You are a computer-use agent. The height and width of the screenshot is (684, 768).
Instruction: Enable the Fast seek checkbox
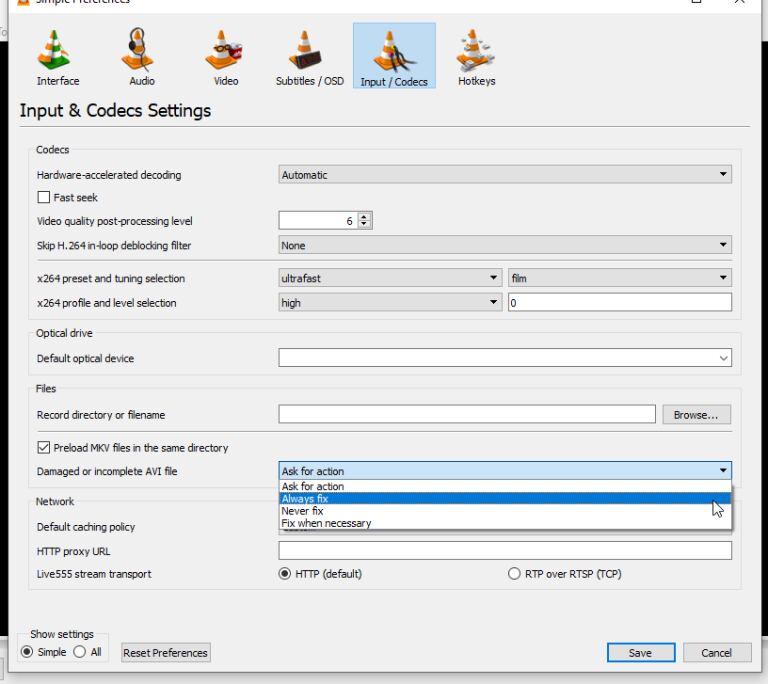point(44,198)
